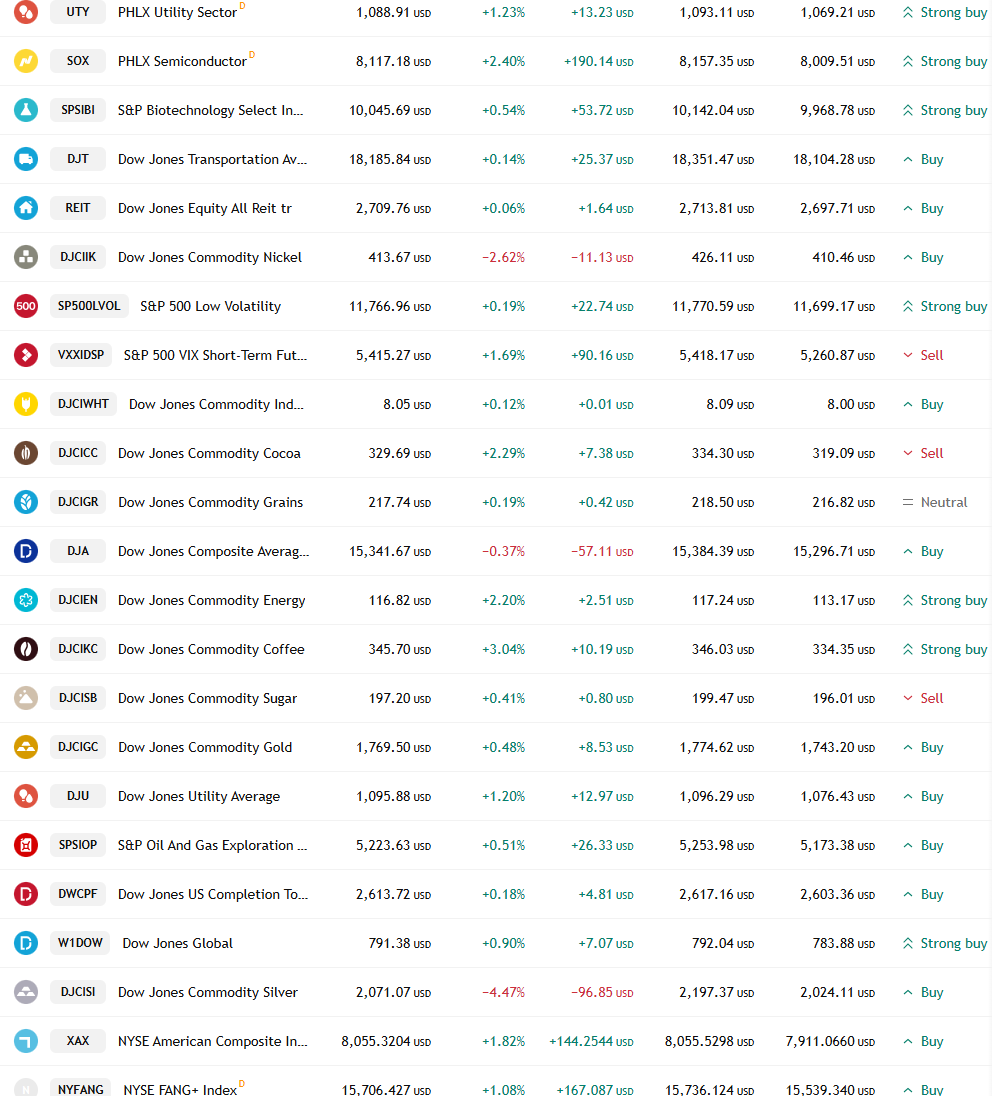Click price 8,117.18 USD in SOX row
Viewport: 992px width, 1096px height.
pyautogui.click(x=394, y=62)
